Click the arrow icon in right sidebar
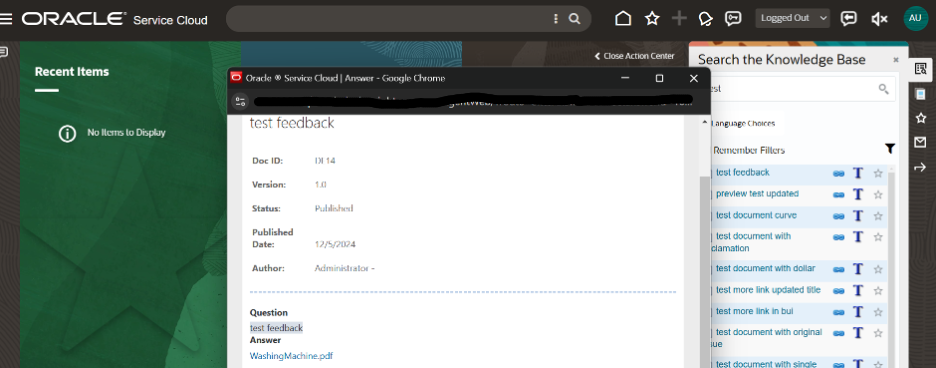 (x=920, y=168)
